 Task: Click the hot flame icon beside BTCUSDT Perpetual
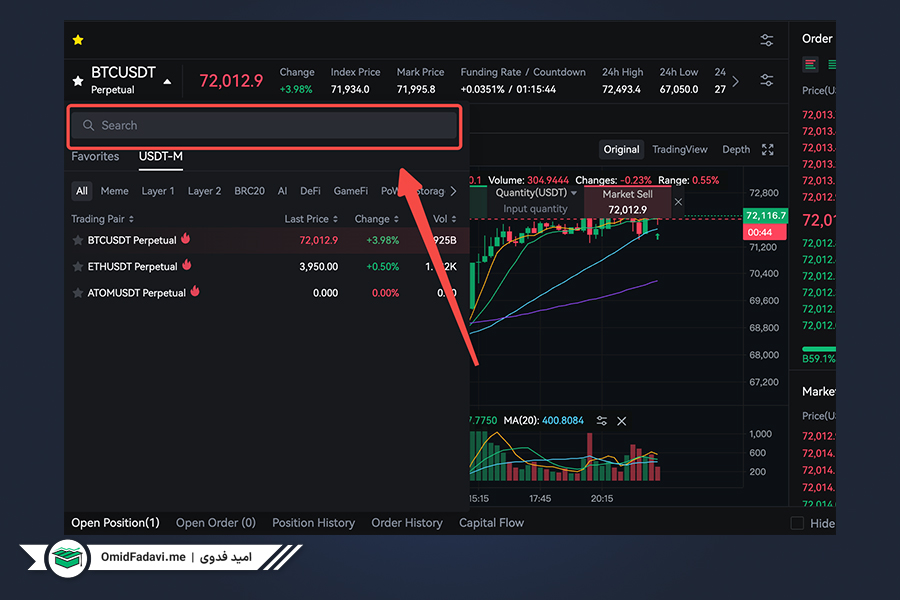click(x=185, y=238)
